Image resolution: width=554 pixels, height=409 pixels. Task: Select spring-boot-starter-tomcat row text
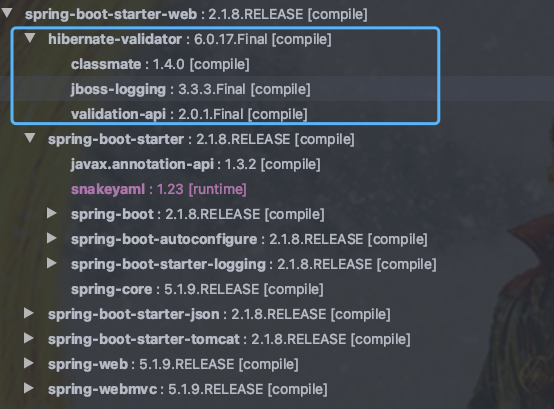pyautogui.click(x=229, y=339)
